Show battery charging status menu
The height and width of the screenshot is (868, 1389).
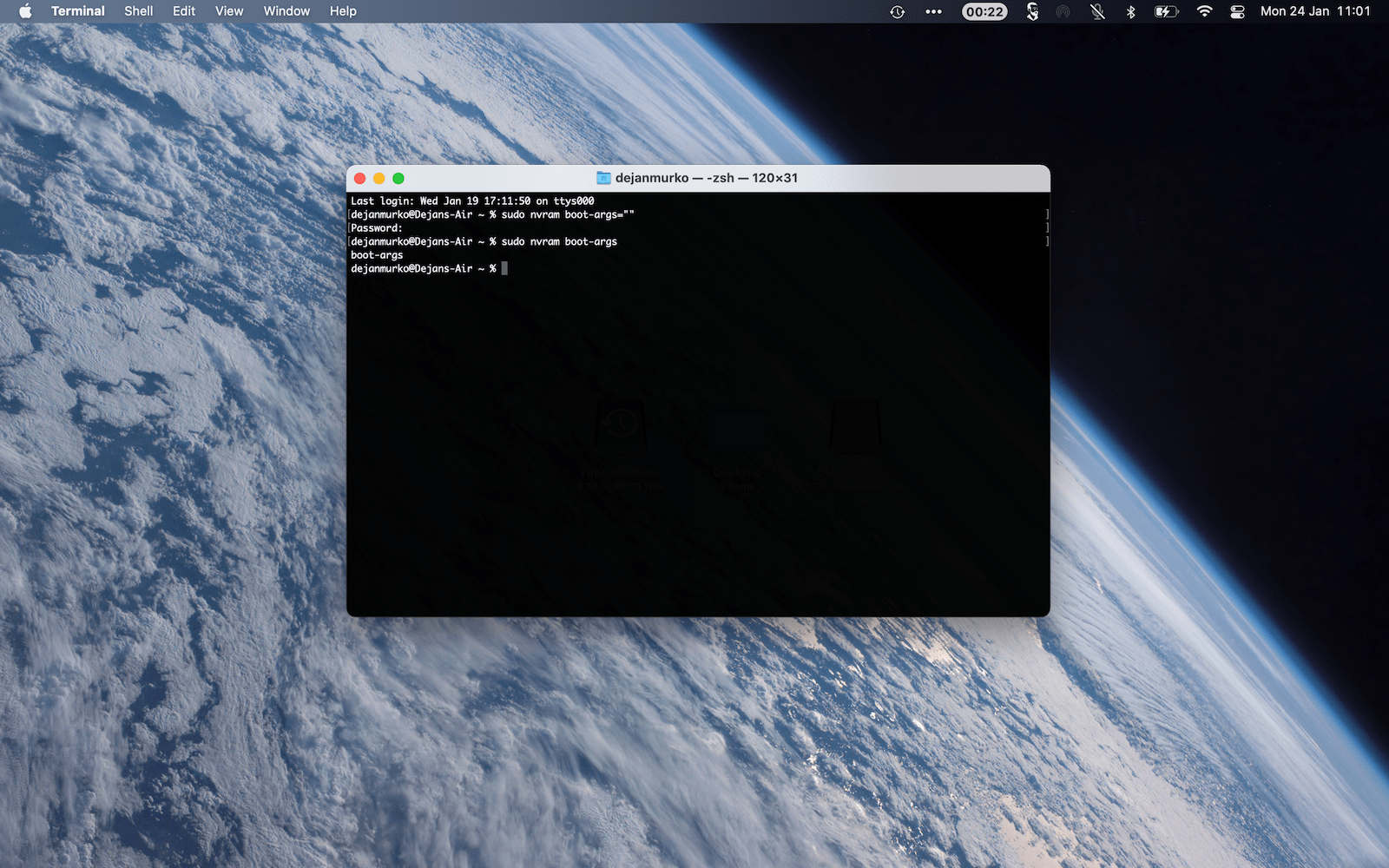1166,11
